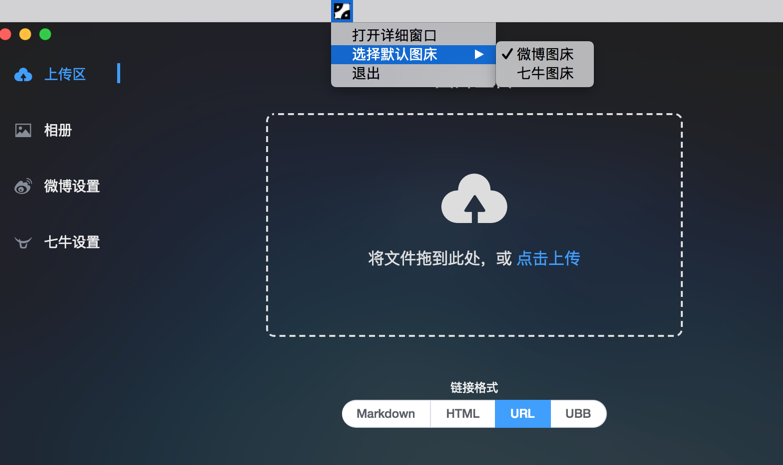Click the upload cloud icon in sidebar
The width and height of the screenshot is (783, 465).
pos(23,75)
